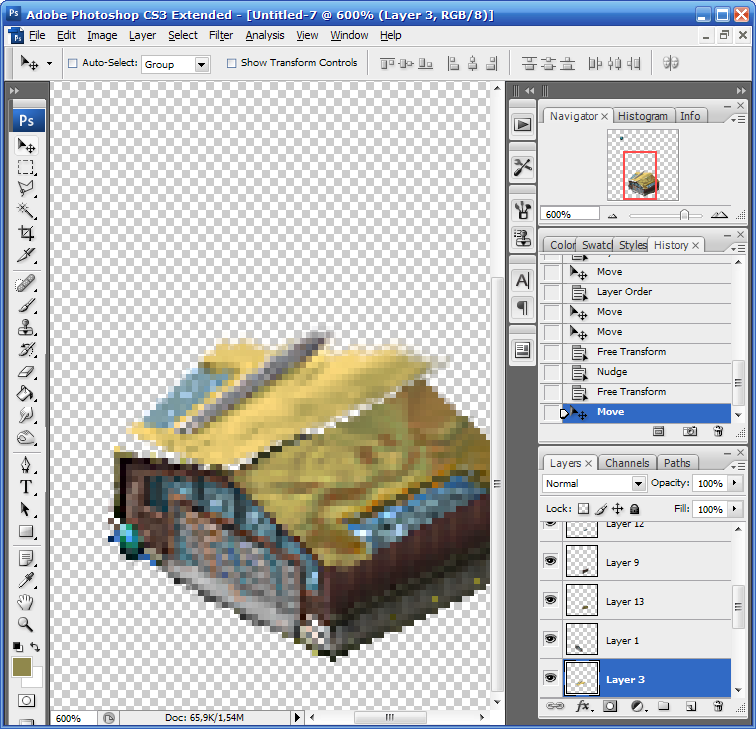
Task: Delete the current history state
Action: [718, 432]
